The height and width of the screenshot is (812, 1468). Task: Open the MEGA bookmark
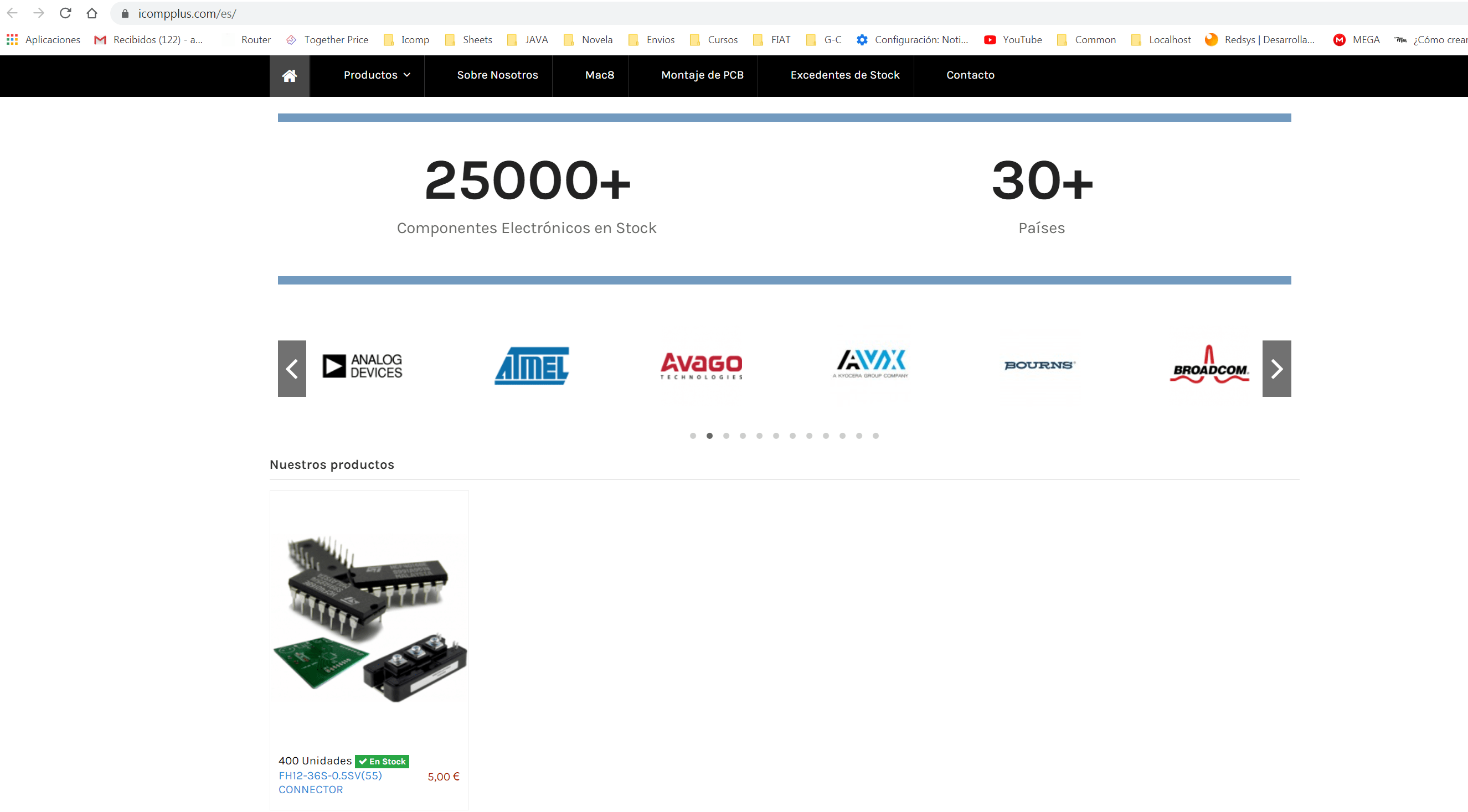click(1357, 39)
